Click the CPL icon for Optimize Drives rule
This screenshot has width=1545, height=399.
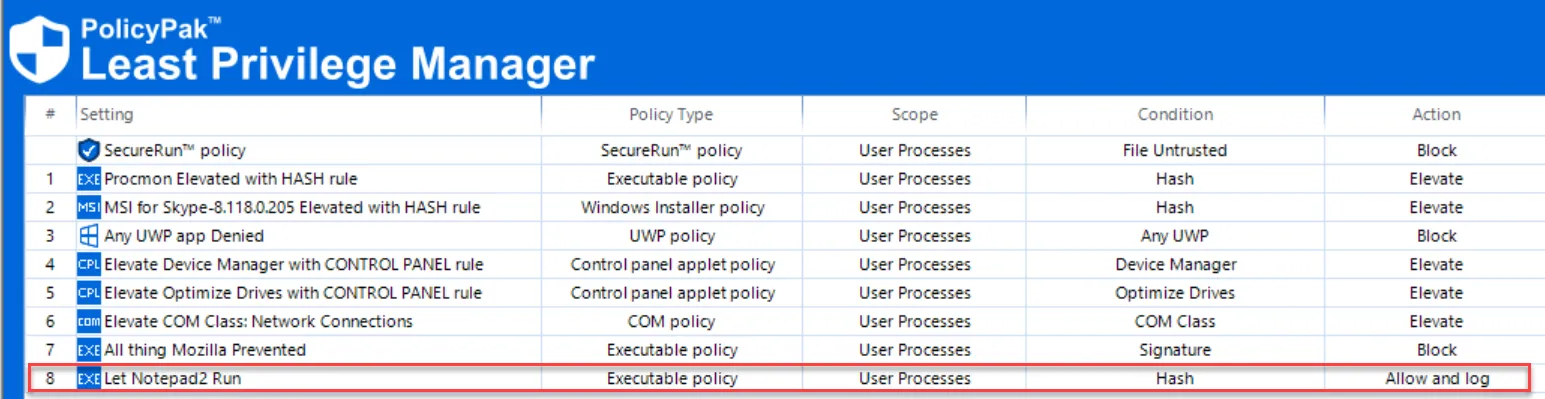click(x=89, y=293)
